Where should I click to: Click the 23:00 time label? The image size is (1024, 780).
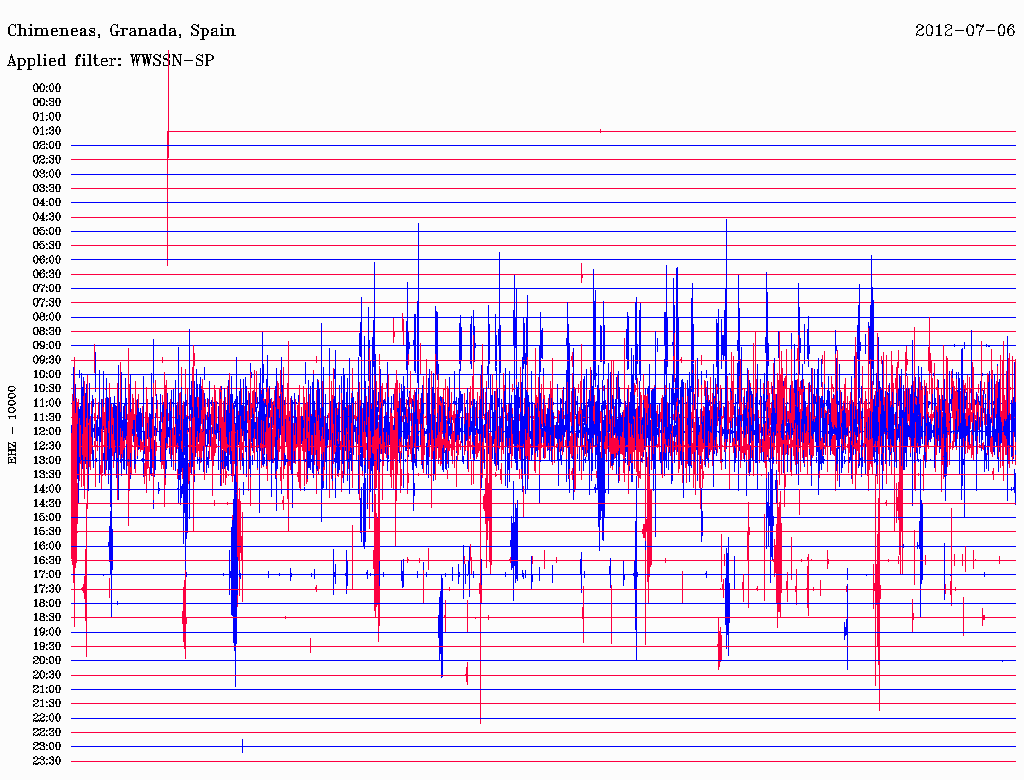[47, 747]
